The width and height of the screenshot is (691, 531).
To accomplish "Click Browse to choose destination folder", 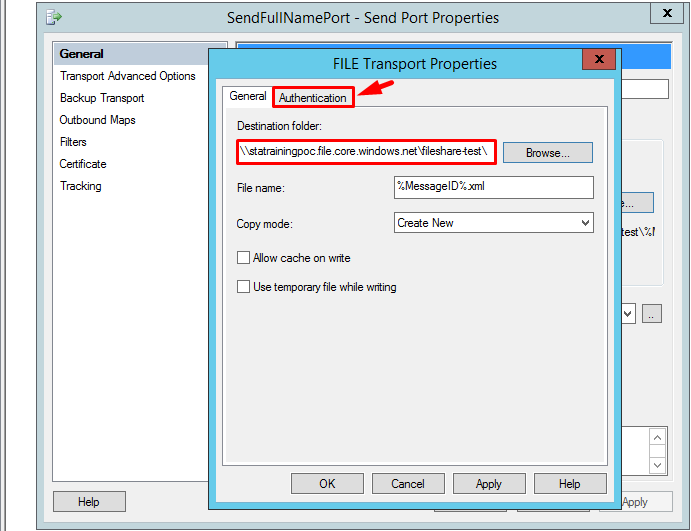I will click(547, 153).
